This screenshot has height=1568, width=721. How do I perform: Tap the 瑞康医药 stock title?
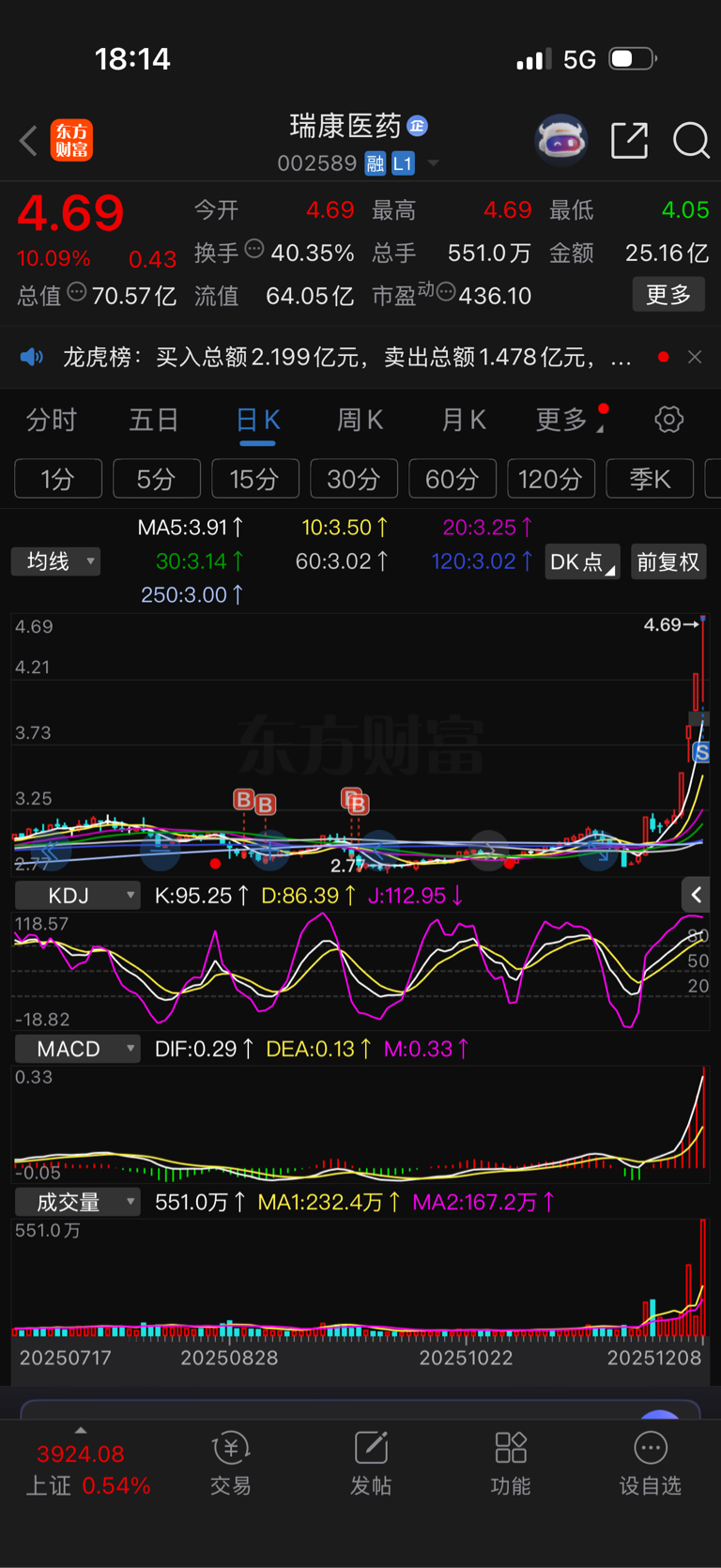point(345,125)
